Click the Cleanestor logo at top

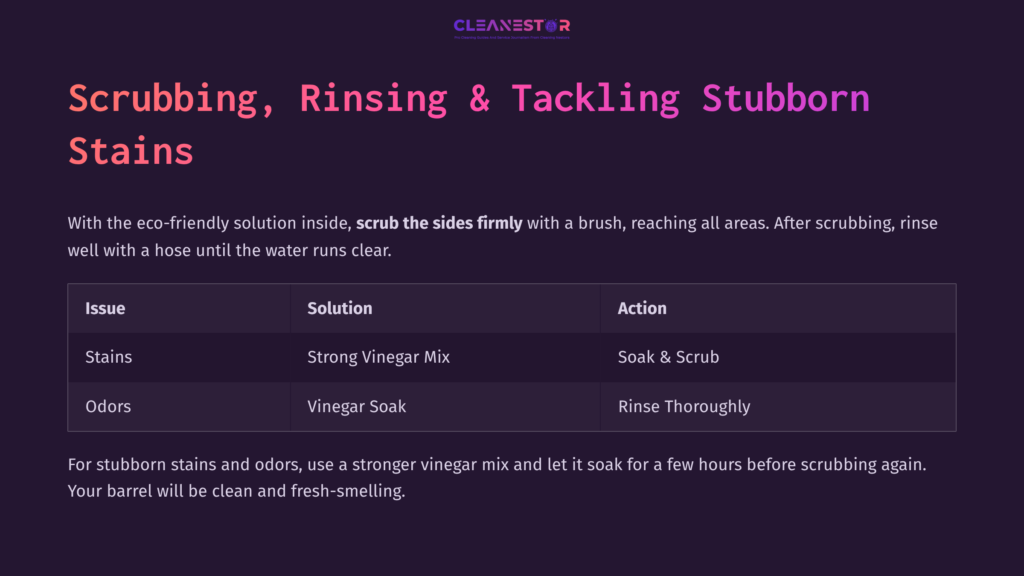(511, 26)
